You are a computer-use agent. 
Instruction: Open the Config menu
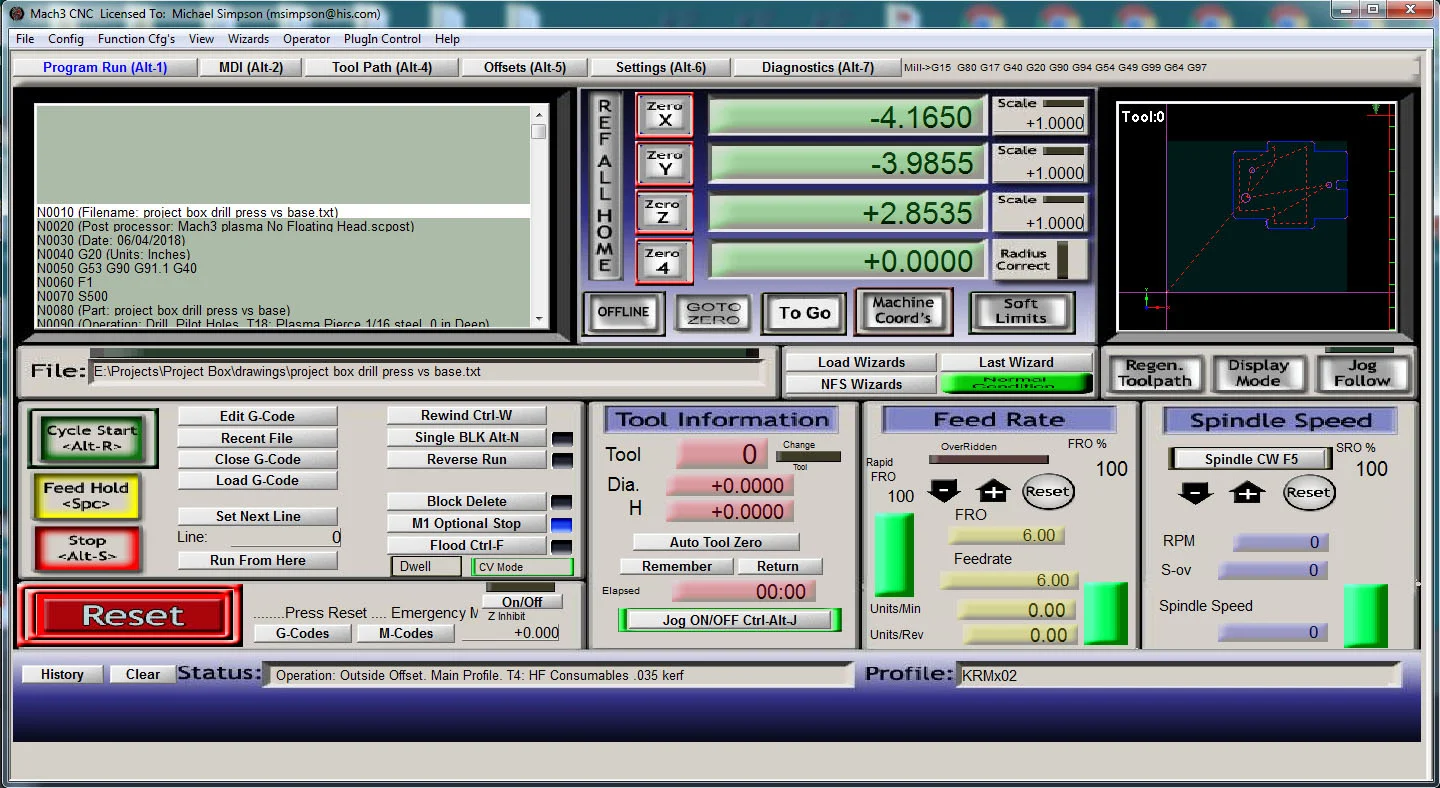(66, 39)
